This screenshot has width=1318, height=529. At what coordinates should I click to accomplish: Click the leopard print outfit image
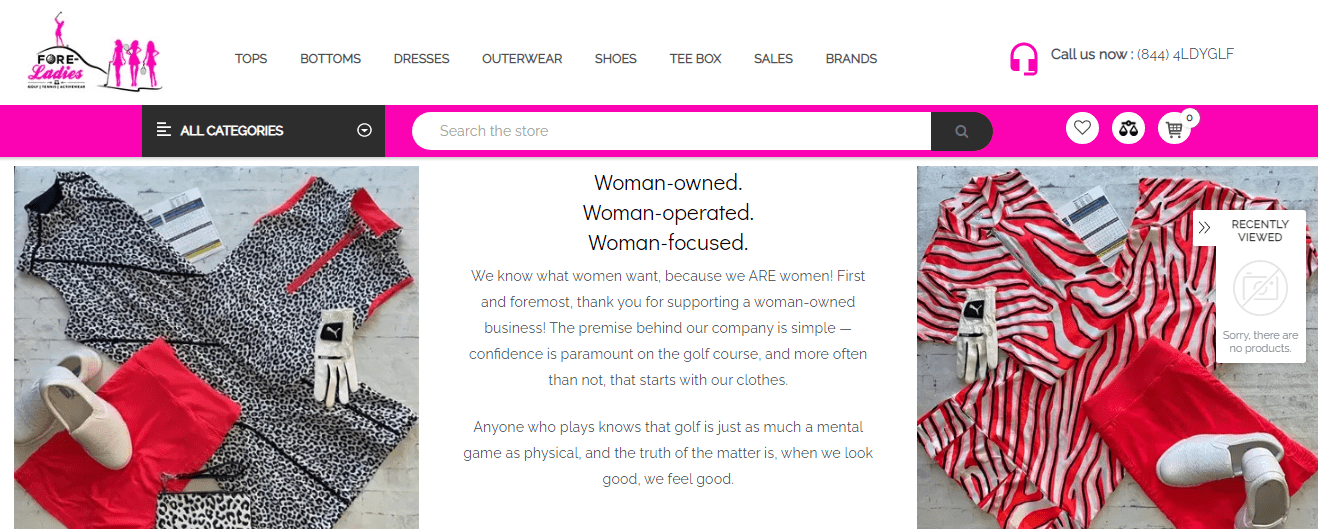pos(216,347)
